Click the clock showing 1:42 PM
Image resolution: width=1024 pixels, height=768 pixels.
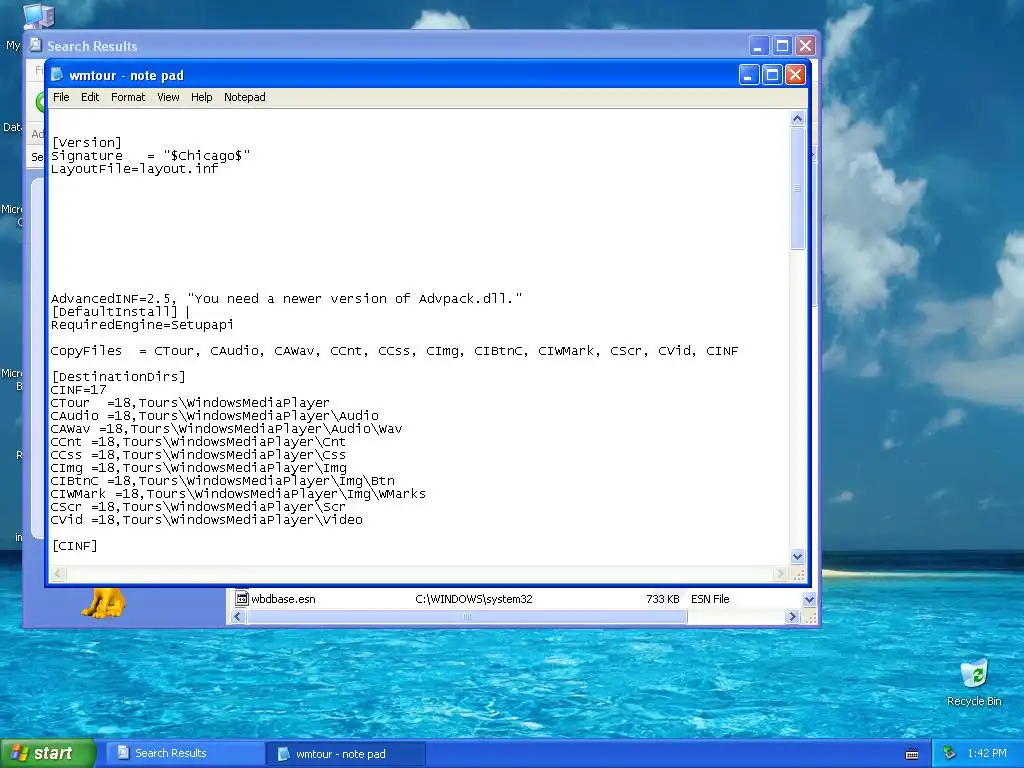click(x=987, y=753)
